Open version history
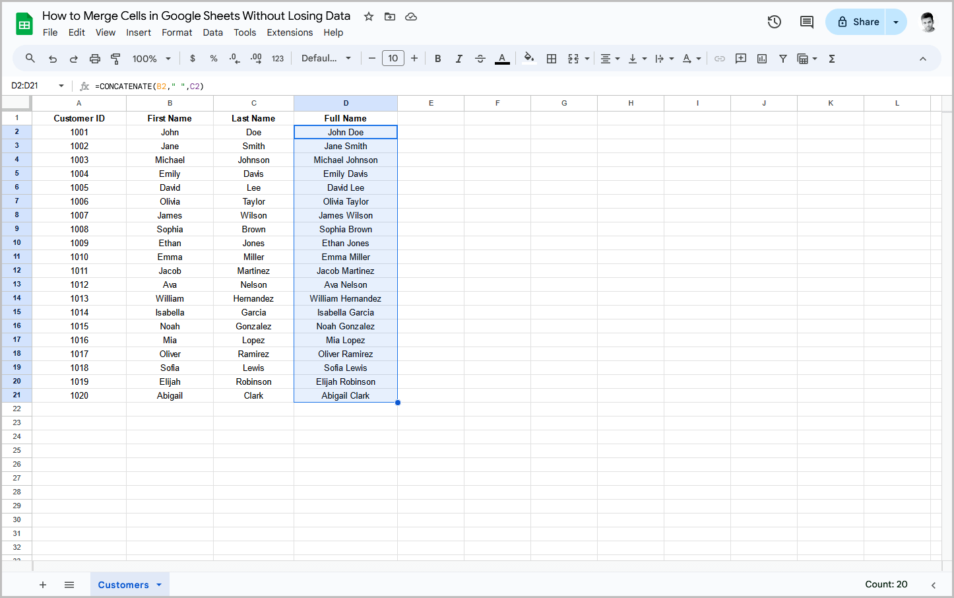This screenshot has height=598, width=954. tap(774, 21)
